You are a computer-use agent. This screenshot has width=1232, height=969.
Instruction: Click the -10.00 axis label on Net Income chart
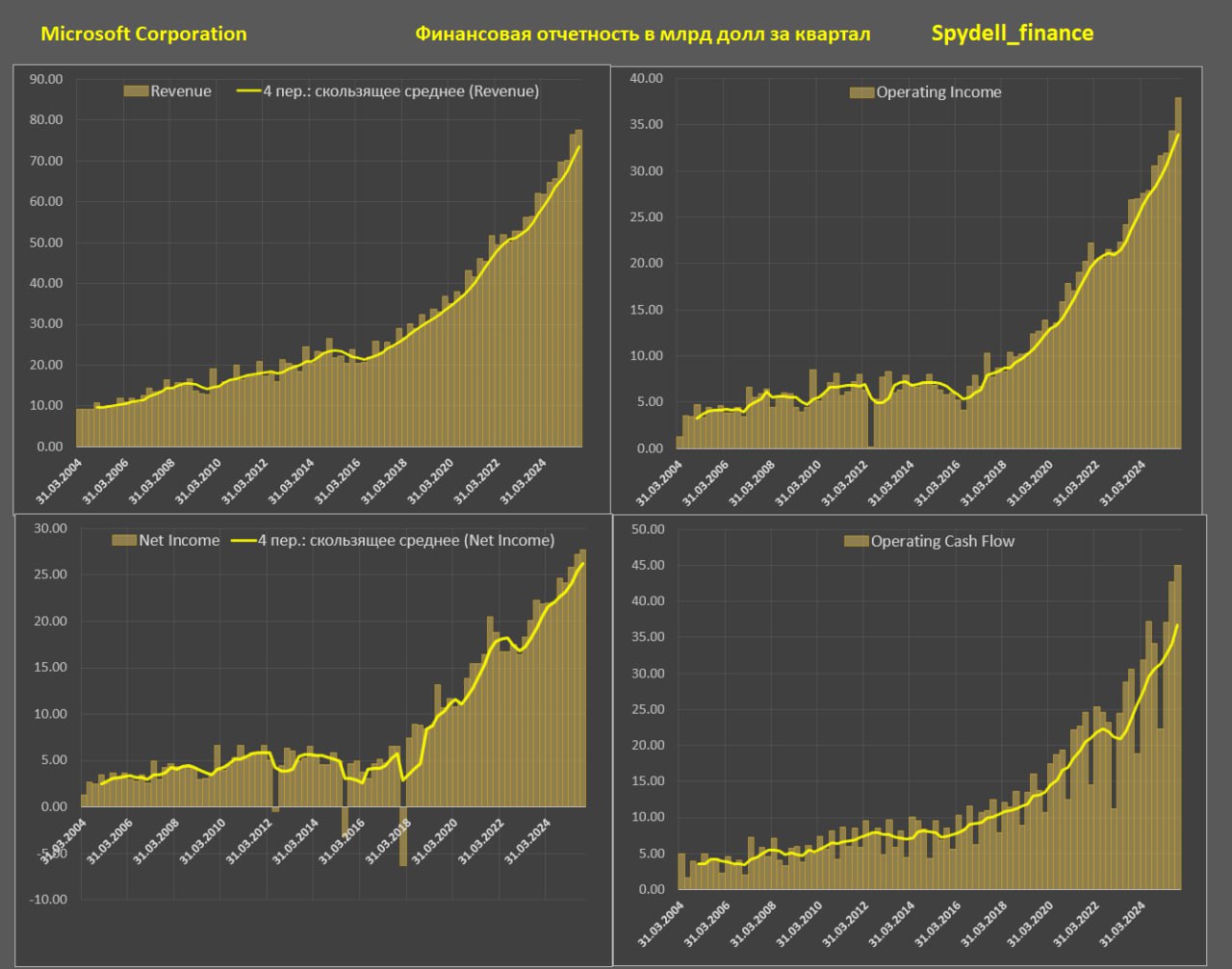coord(48,900)
